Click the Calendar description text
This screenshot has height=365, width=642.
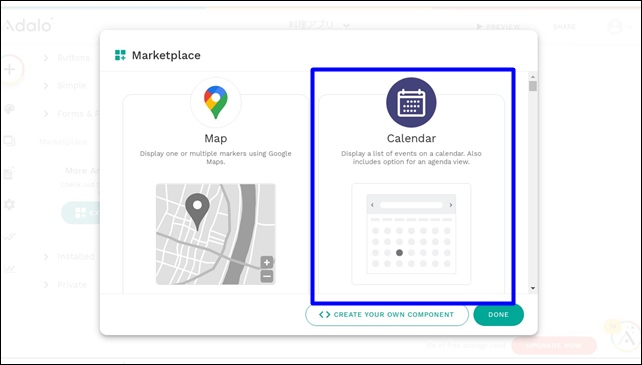pos(411,158)
